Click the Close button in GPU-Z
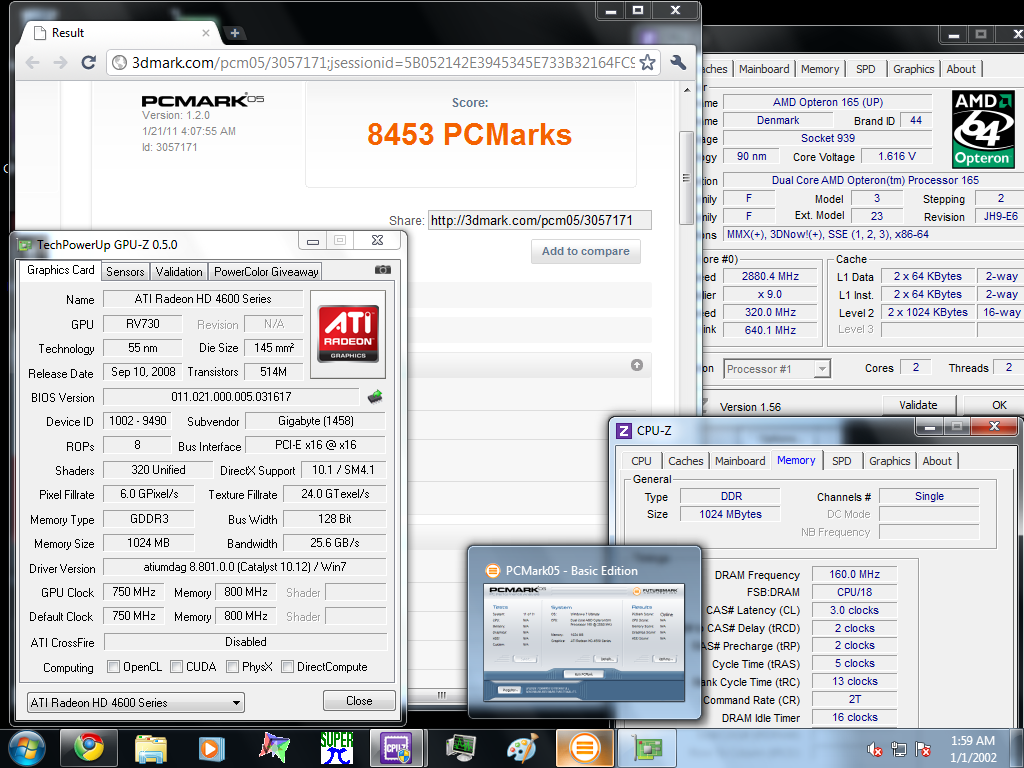 point(359,701)
